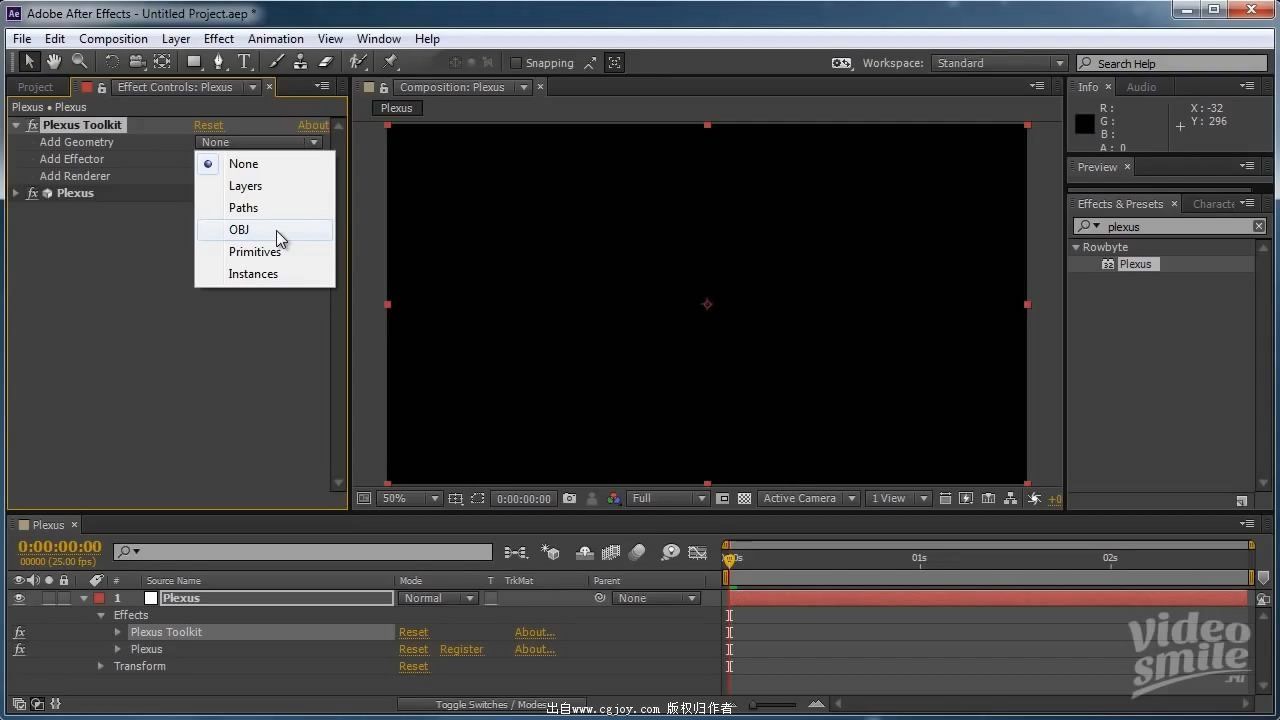
Task: Open the 1 View layout dropdown
Action: pyautogui.click(x=899, y=498)
